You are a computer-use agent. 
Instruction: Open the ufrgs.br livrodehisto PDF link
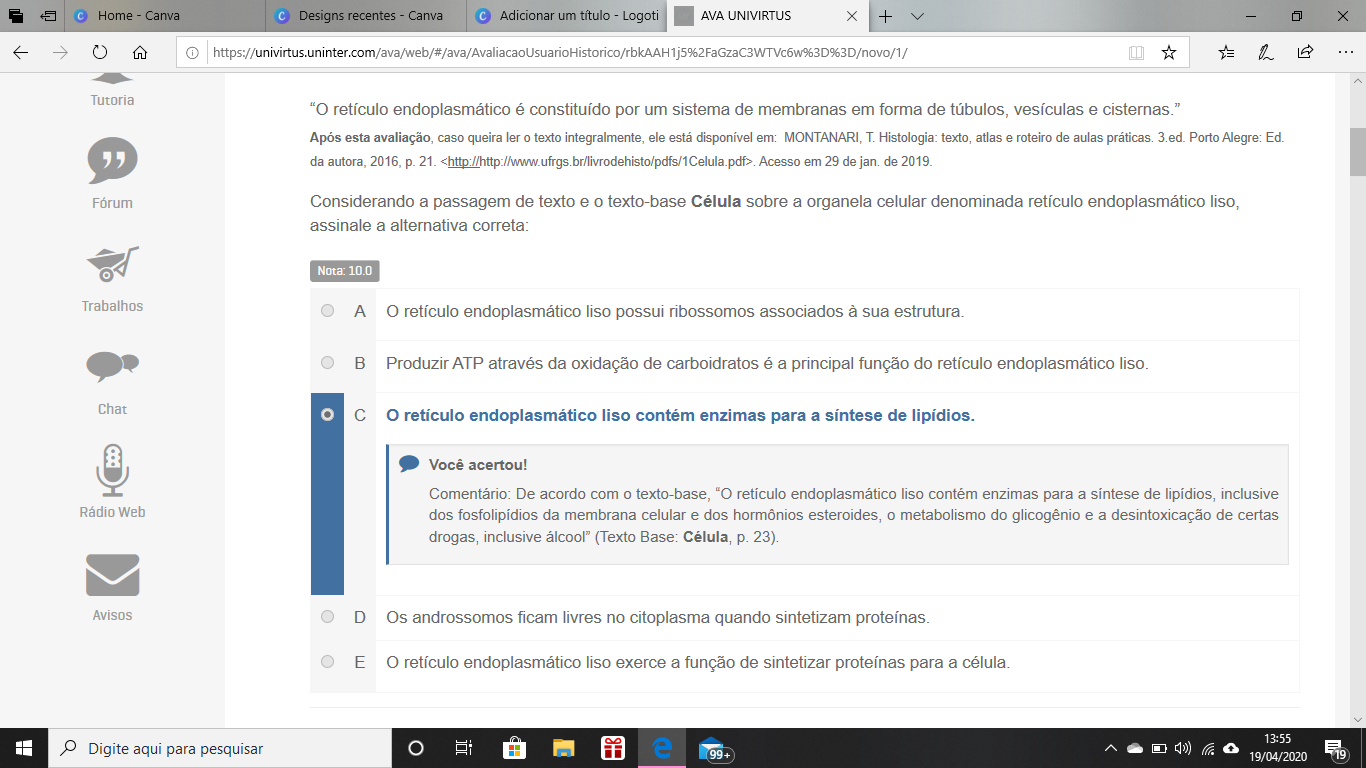[598, 161]
